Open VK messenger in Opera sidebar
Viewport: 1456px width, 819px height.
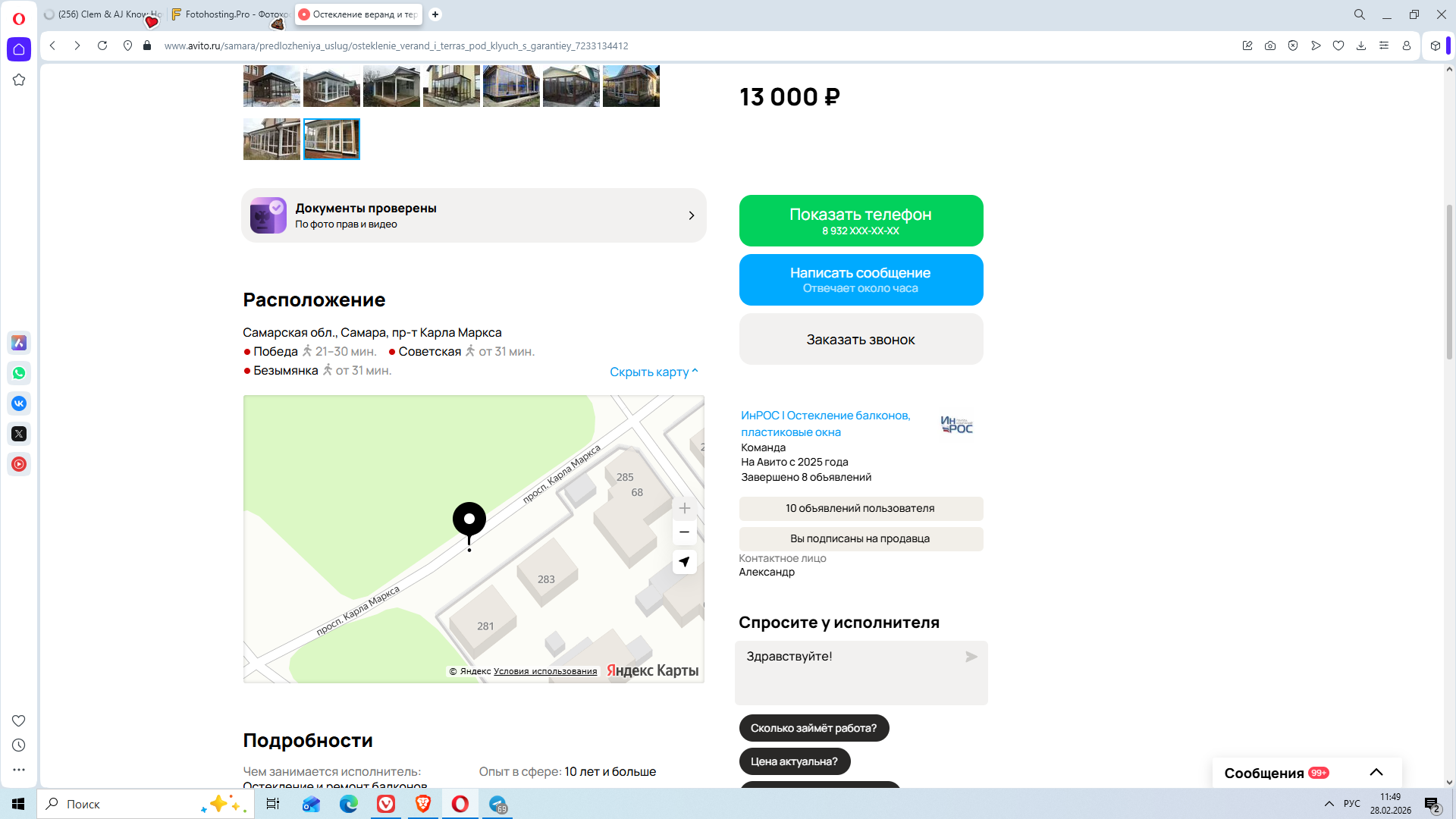tap(19, 403)
